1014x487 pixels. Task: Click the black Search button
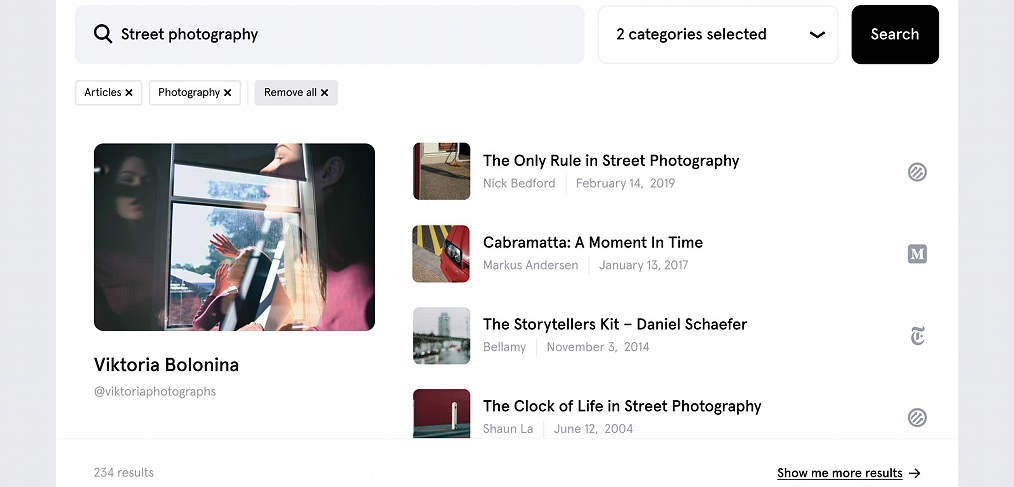click(x=895, y=34)
